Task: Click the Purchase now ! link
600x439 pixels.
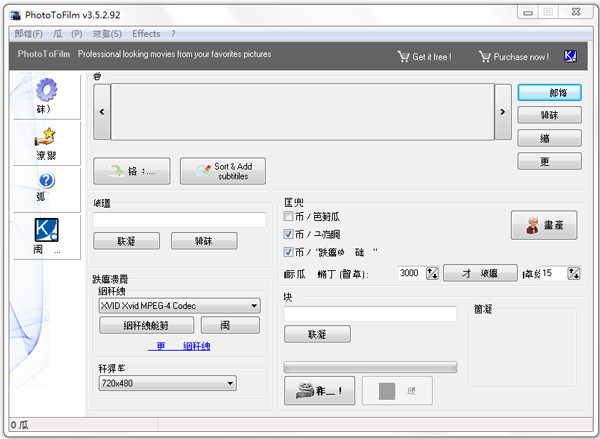Action: click(x=521, y=57)
